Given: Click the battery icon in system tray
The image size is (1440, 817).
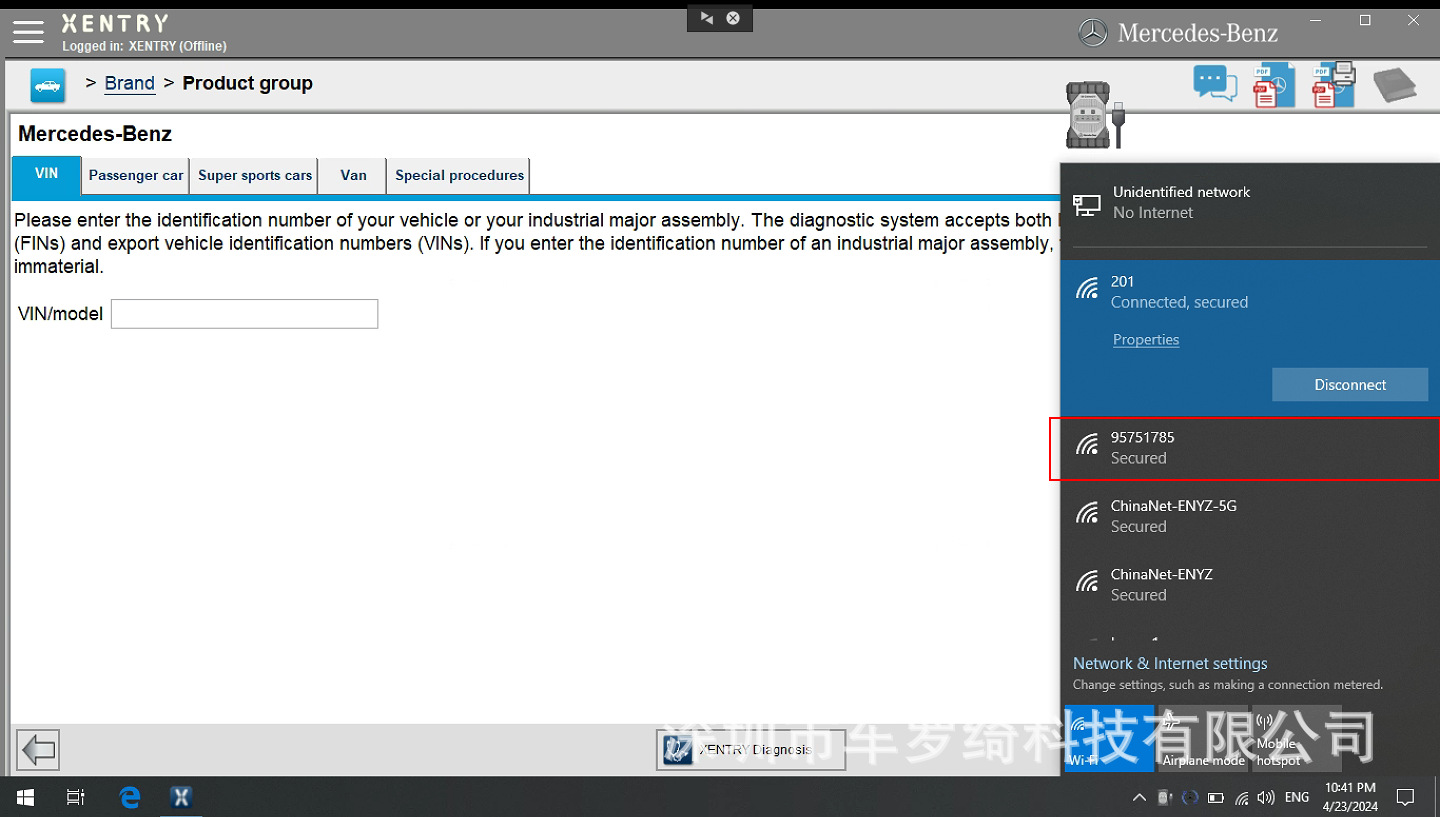Looking at the screenshot, I should [x=1216, y=798].
